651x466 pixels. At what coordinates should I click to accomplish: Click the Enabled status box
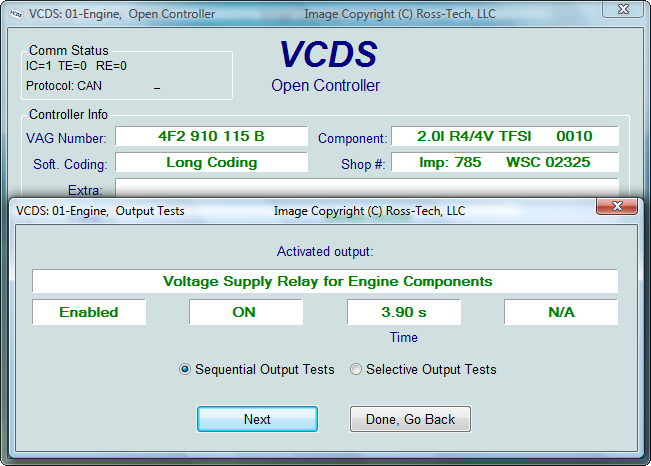(x=89, y=312)
